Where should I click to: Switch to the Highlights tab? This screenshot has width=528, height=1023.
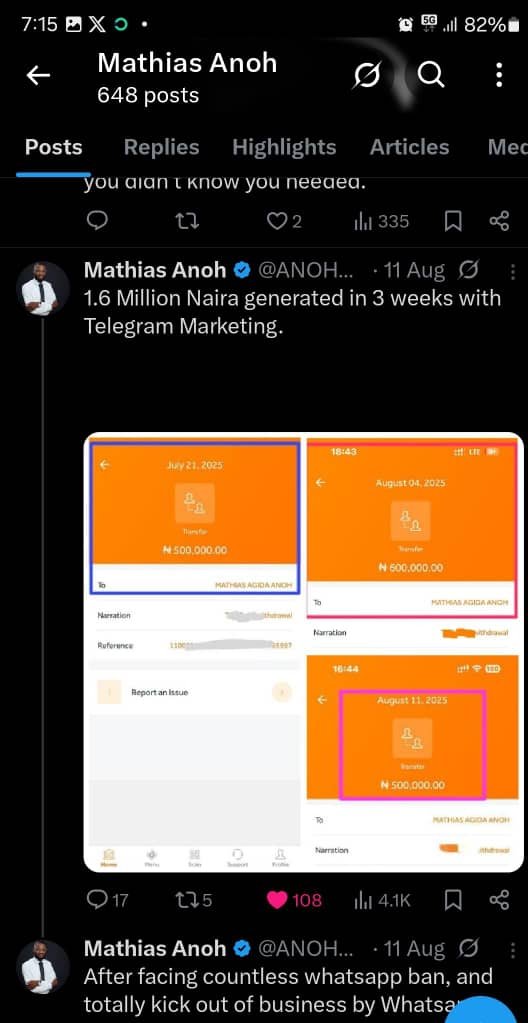[284, 147]
